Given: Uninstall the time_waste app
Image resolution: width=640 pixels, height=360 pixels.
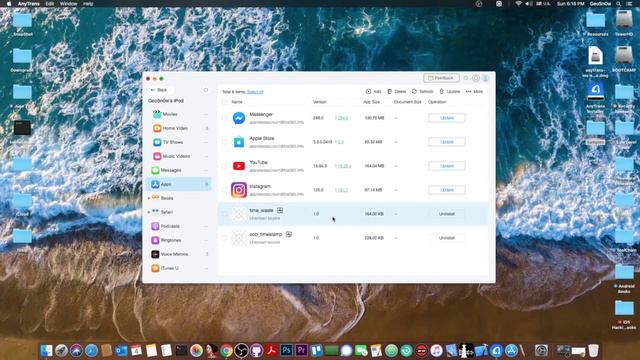Looking at the screenshot, I should click(447, 214).
